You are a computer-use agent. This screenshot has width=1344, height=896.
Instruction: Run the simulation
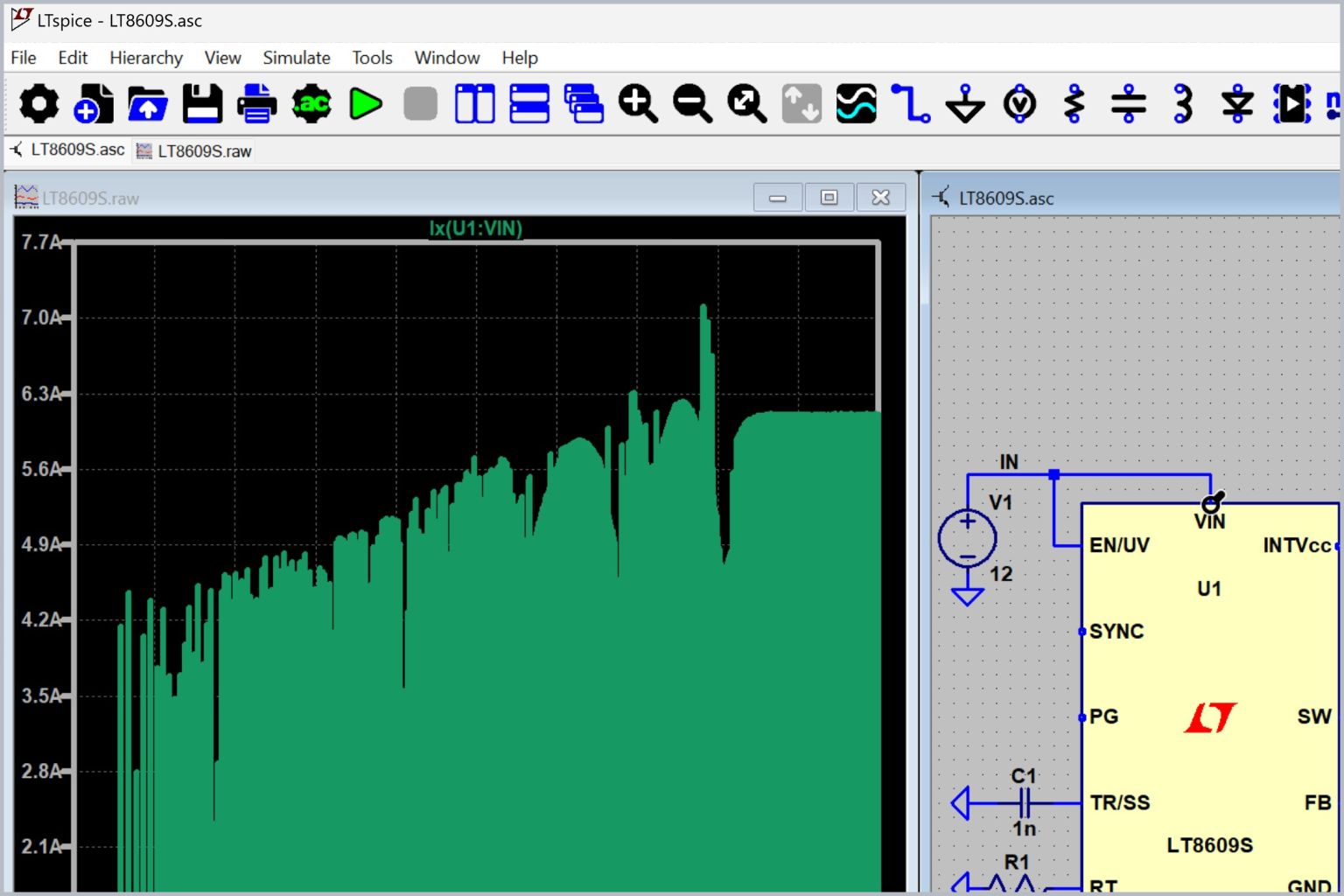coord(366,103)
